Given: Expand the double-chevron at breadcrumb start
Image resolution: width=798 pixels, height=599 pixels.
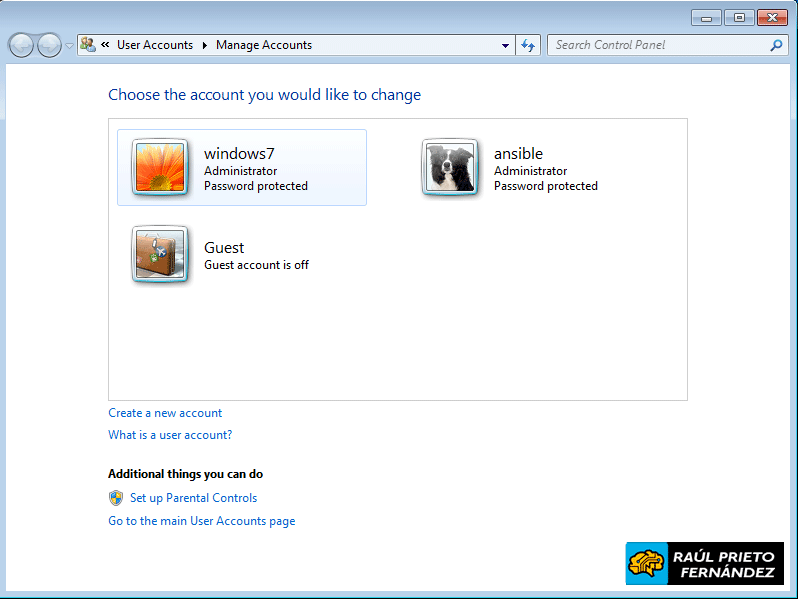Looking at the screenshot, I should (105, 45).
